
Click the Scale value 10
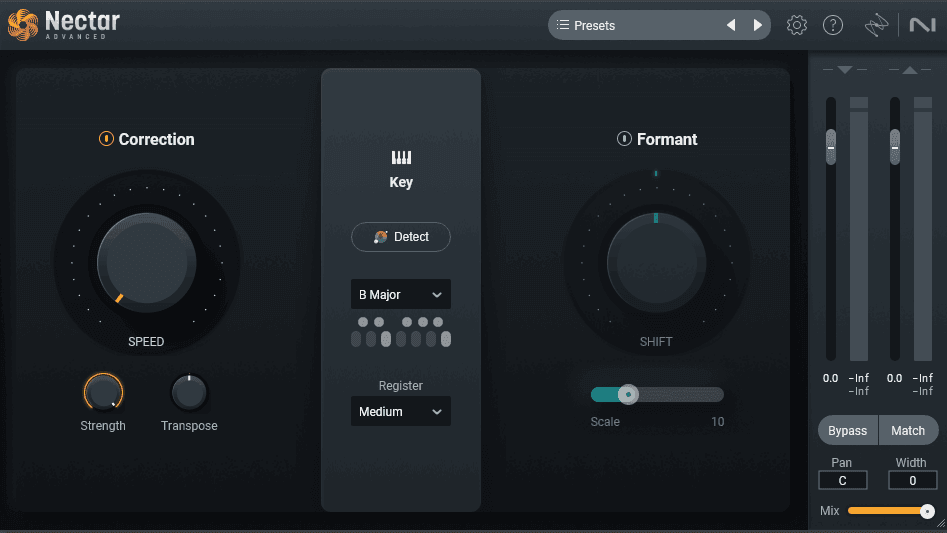coord(717,422)
